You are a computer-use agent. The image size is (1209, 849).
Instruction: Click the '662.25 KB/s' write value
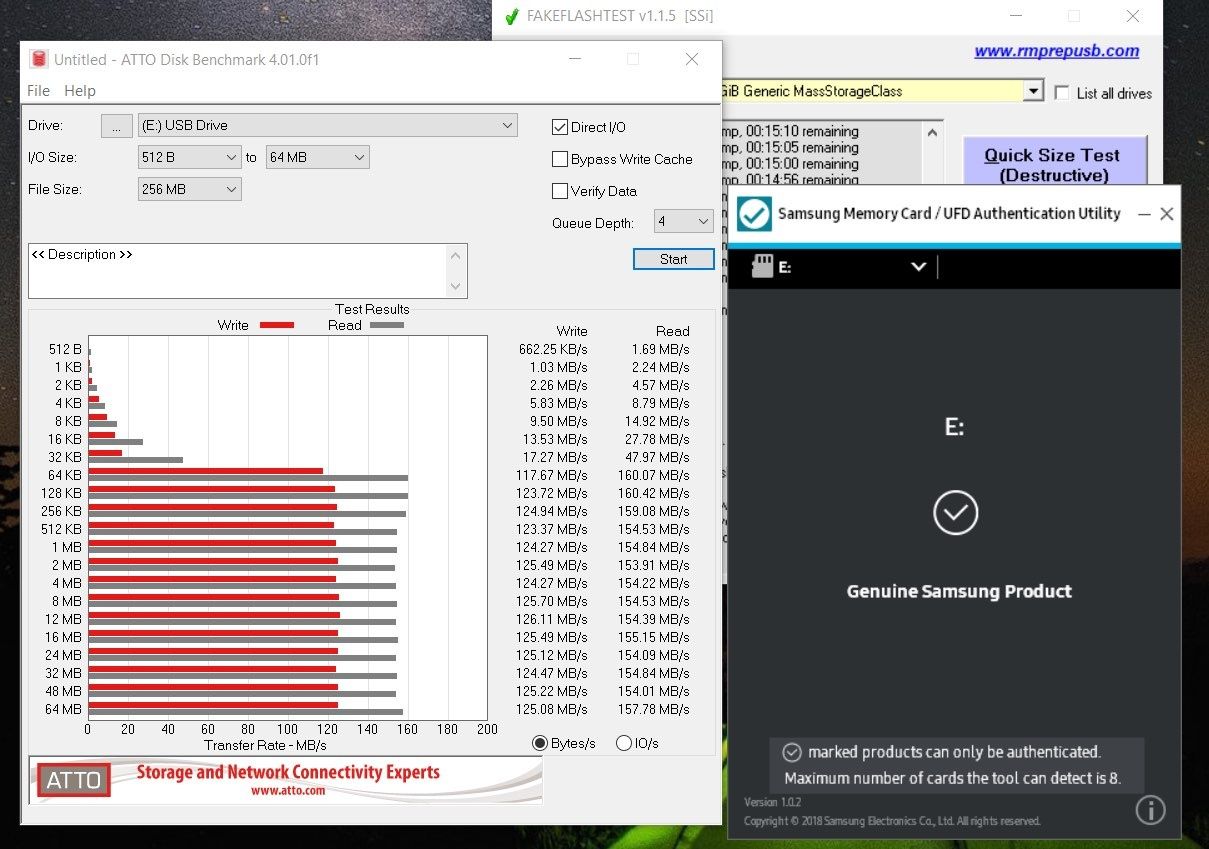[553, 349]
